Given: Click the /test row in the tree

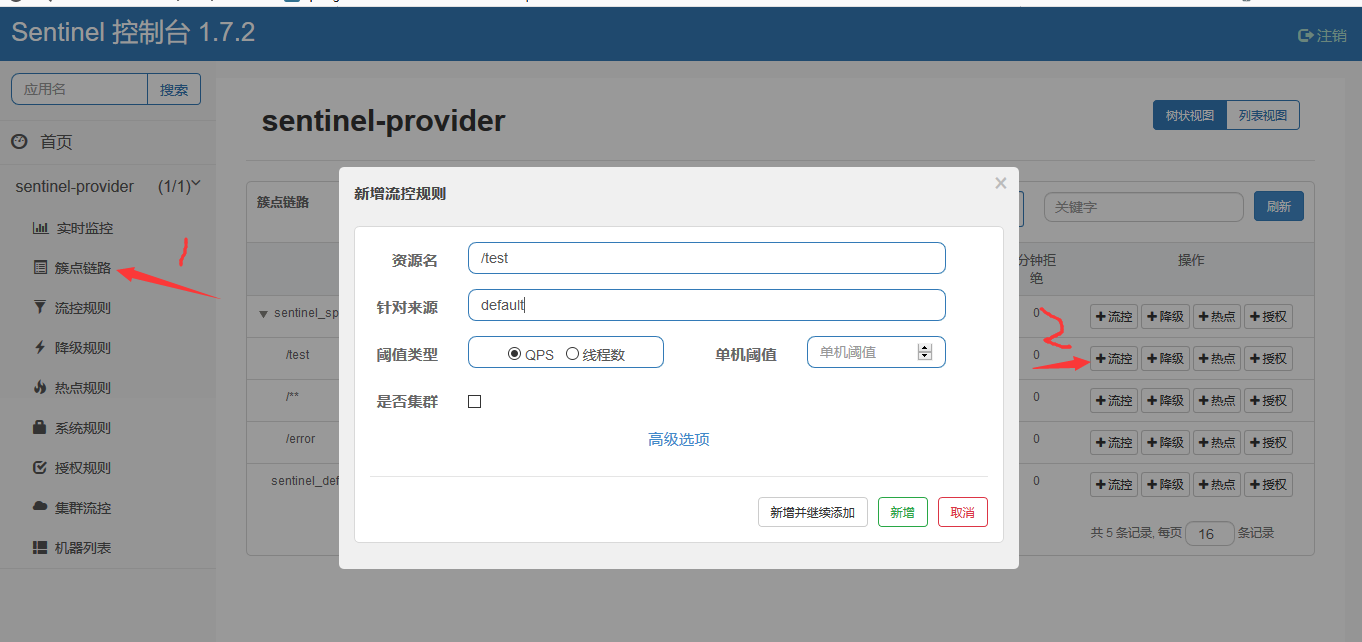Looking at the screenshot, I should 297,354.
